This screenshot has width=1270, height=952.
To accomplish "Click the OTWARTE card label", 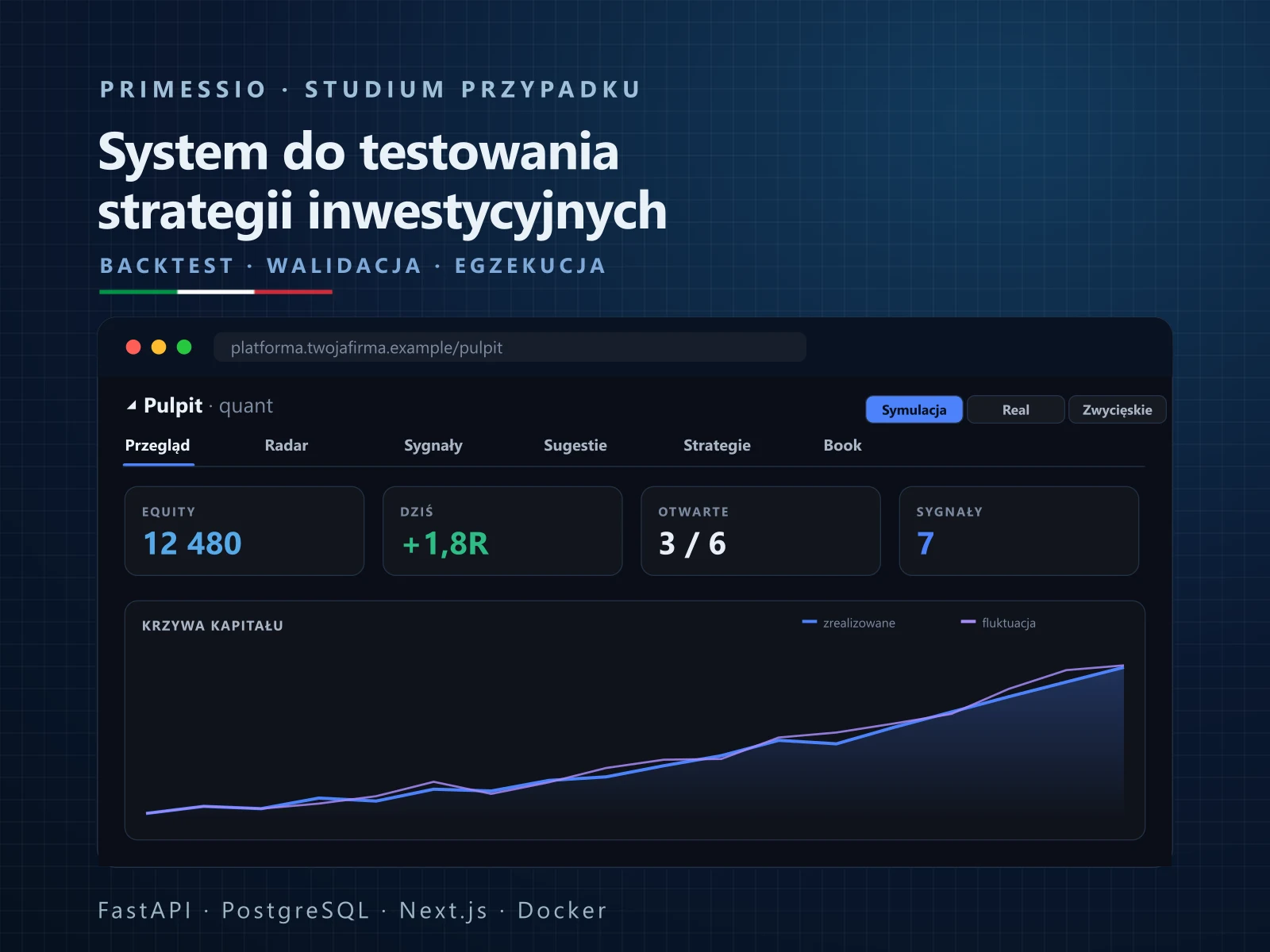I will pos(694,512).
